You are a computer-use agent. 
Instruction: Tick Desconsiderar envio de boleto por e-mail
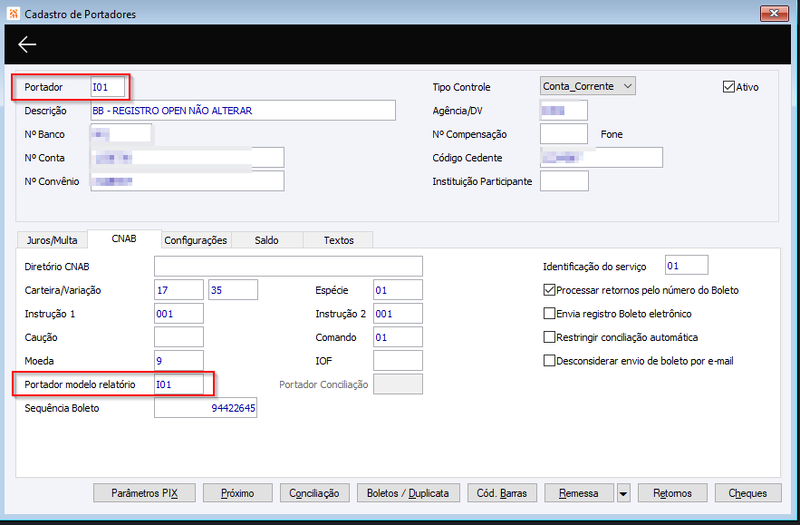[549, 361]
